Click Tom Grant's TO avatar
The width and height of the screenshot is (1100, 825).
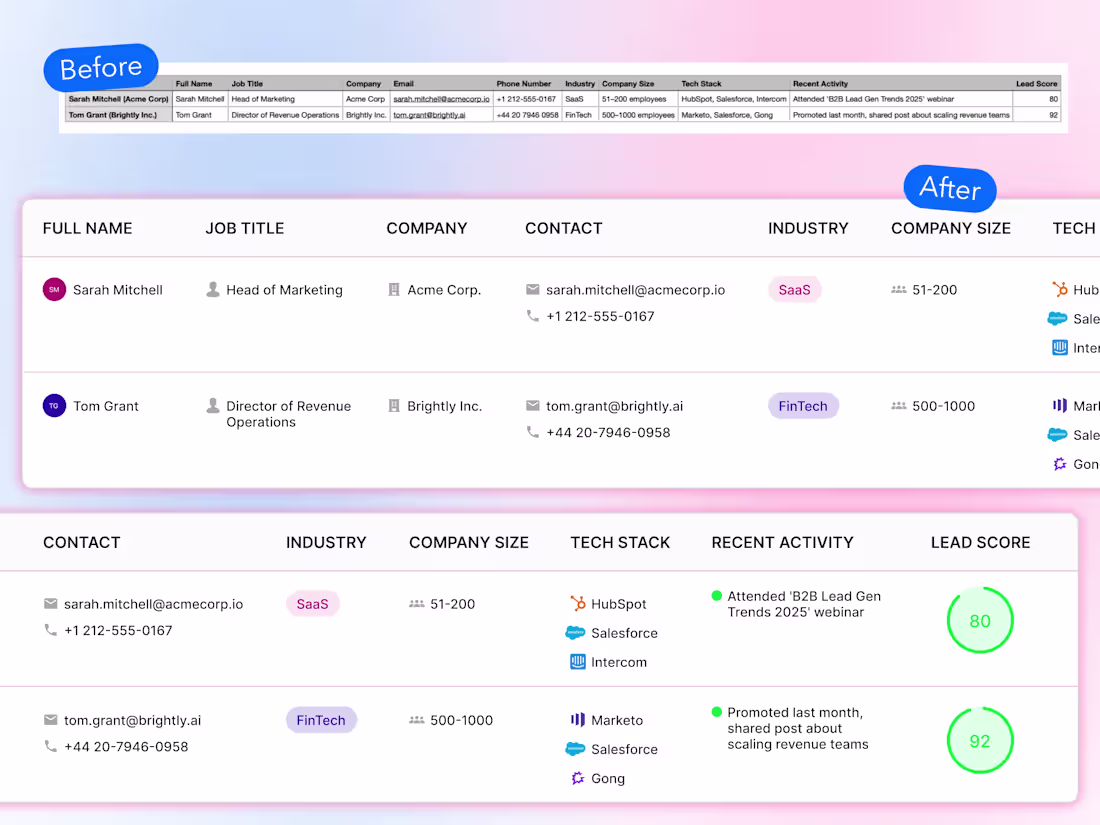(x=53, y=406)
